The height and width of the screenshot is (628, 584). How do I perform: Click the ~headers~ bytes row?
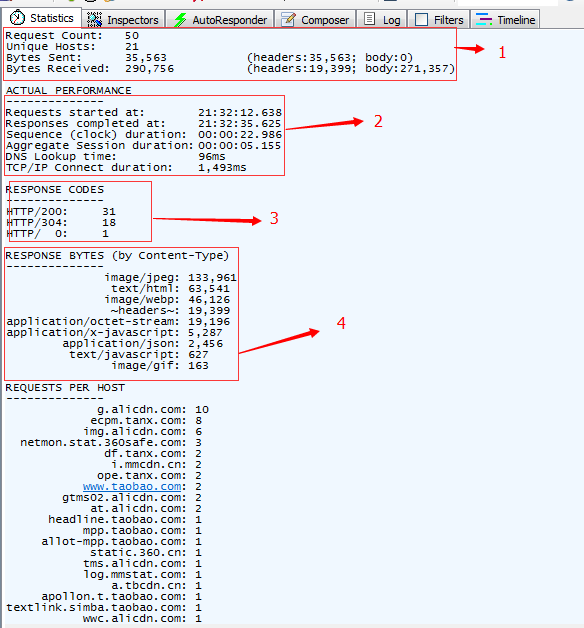point(170,311)
